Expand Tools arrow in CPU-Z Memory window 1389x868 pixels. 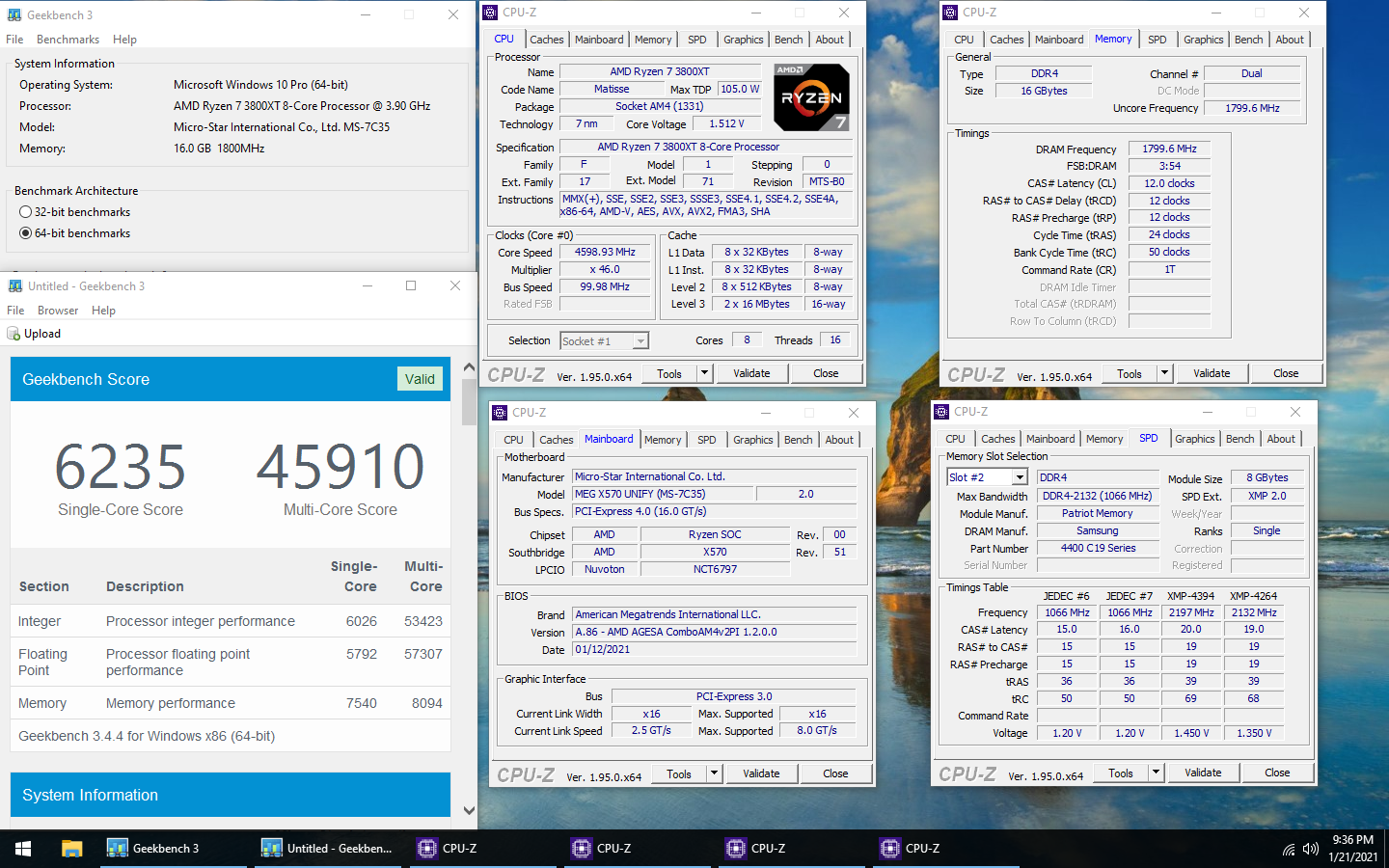click(x=1164, y=373)
